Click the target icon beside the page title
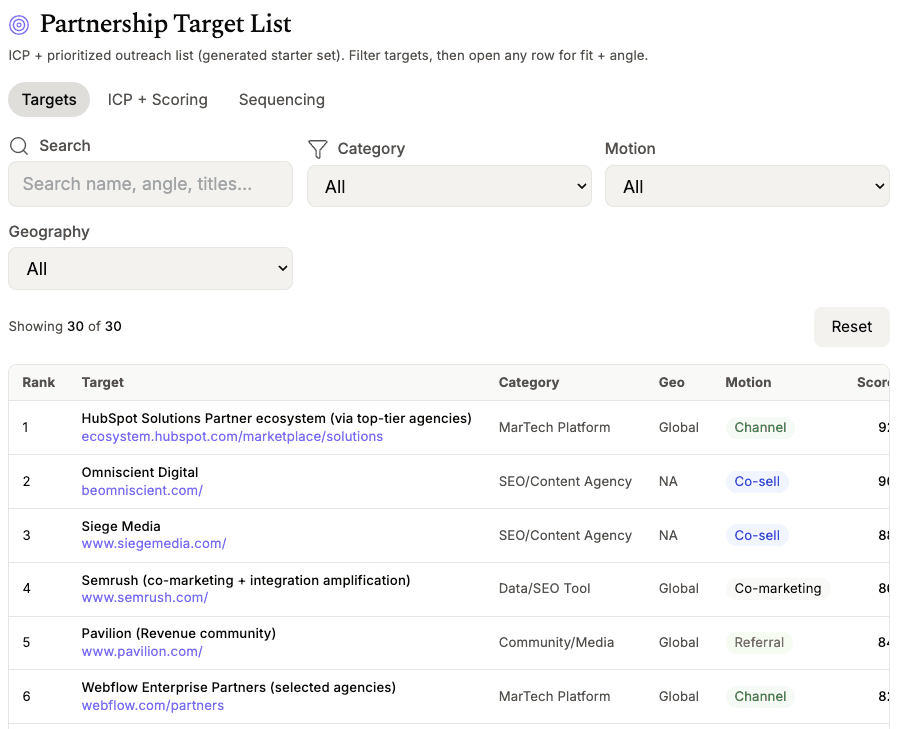 pos(19,25)
